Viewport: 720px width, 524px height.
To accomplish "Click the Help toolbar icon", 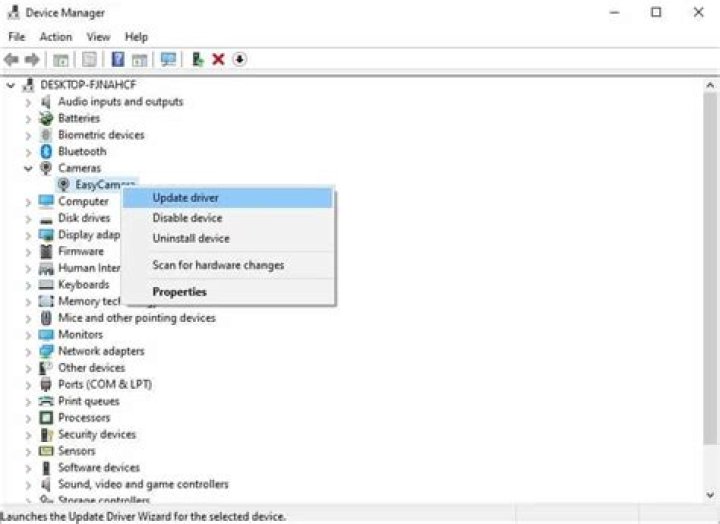I will coord(118,60).
